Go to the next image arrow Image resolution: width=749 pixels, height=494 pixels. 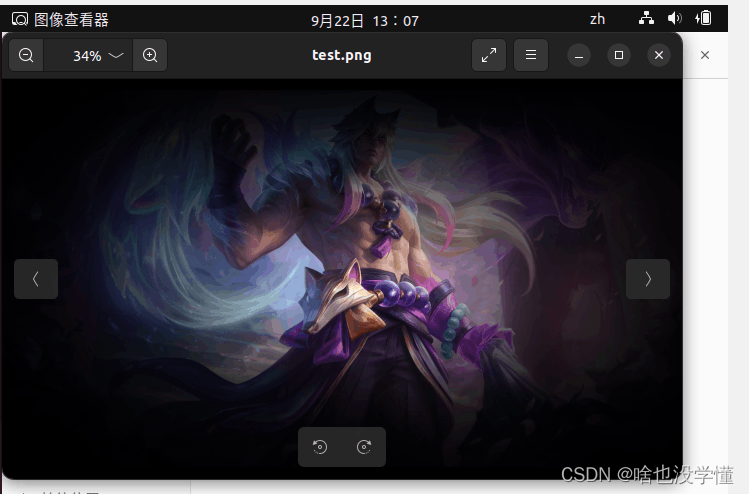648,279
